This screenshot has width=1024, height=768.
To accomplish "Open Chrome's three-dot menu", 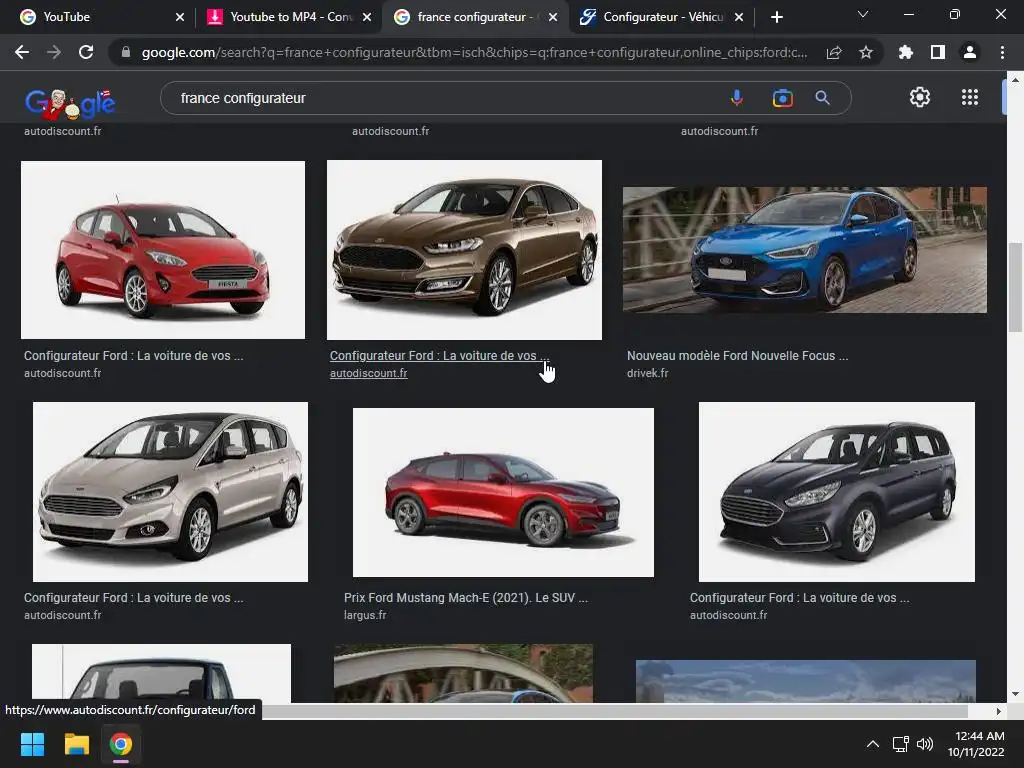I will [1002, 52].
